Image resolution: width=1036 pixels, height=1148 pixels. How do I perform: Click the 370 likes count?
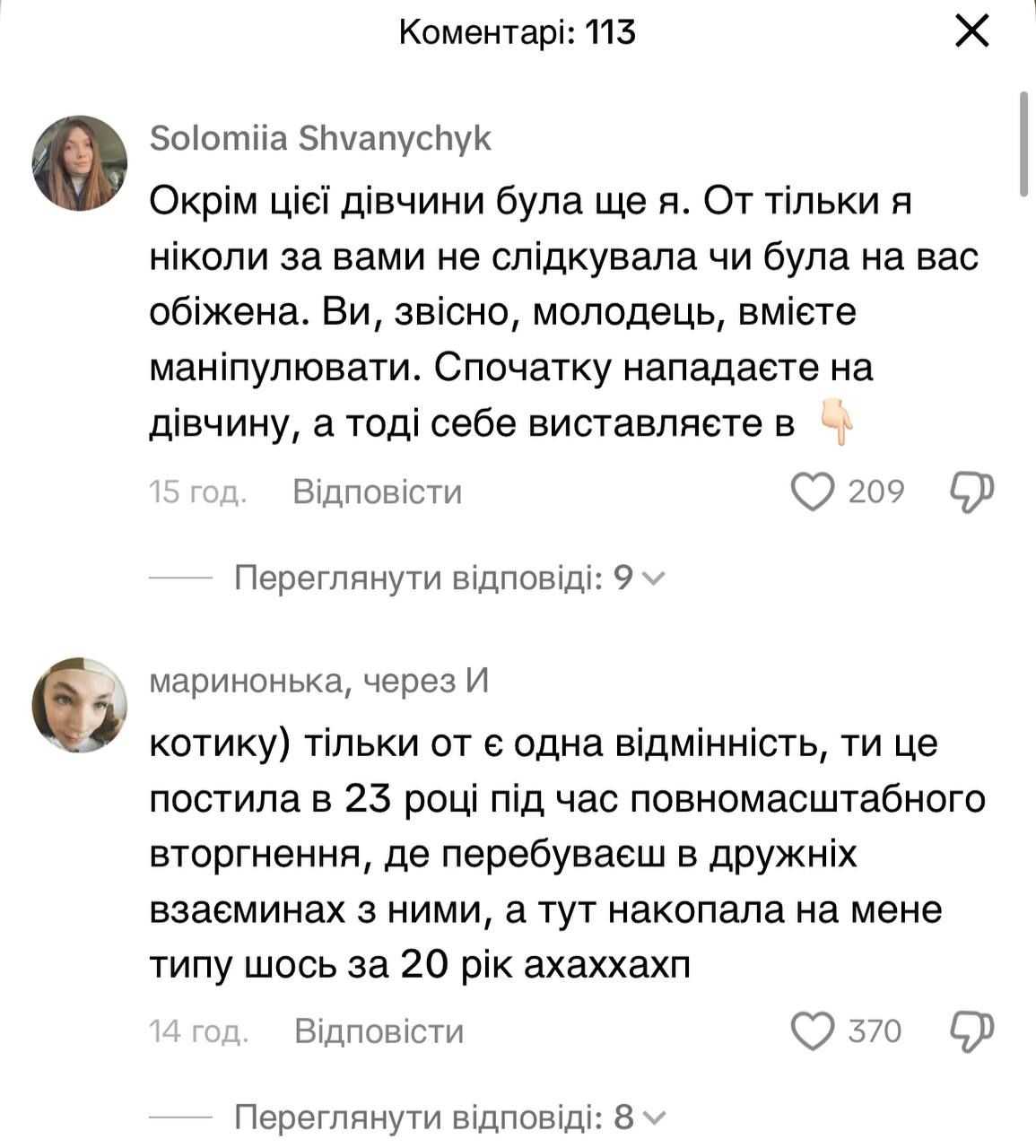[x=875, y=1031]
